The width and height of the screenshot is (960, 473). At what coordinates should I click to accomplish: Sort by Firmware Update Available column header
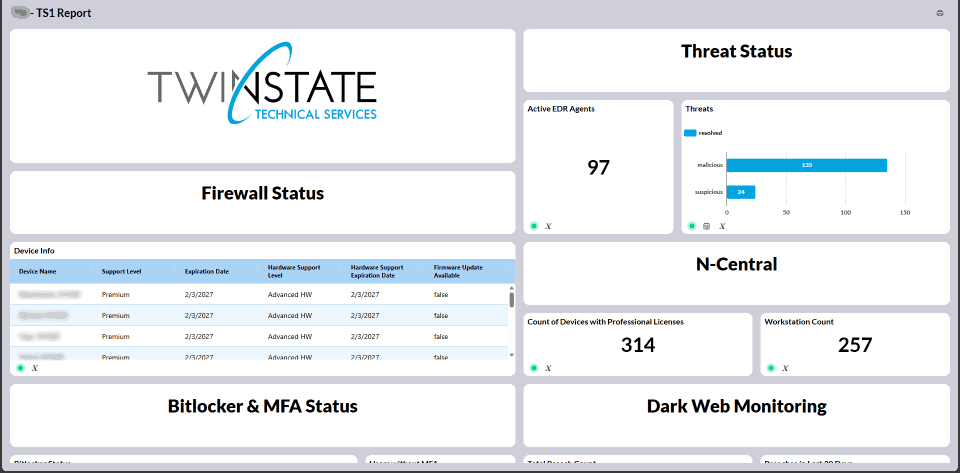click(x=459, y=271)
